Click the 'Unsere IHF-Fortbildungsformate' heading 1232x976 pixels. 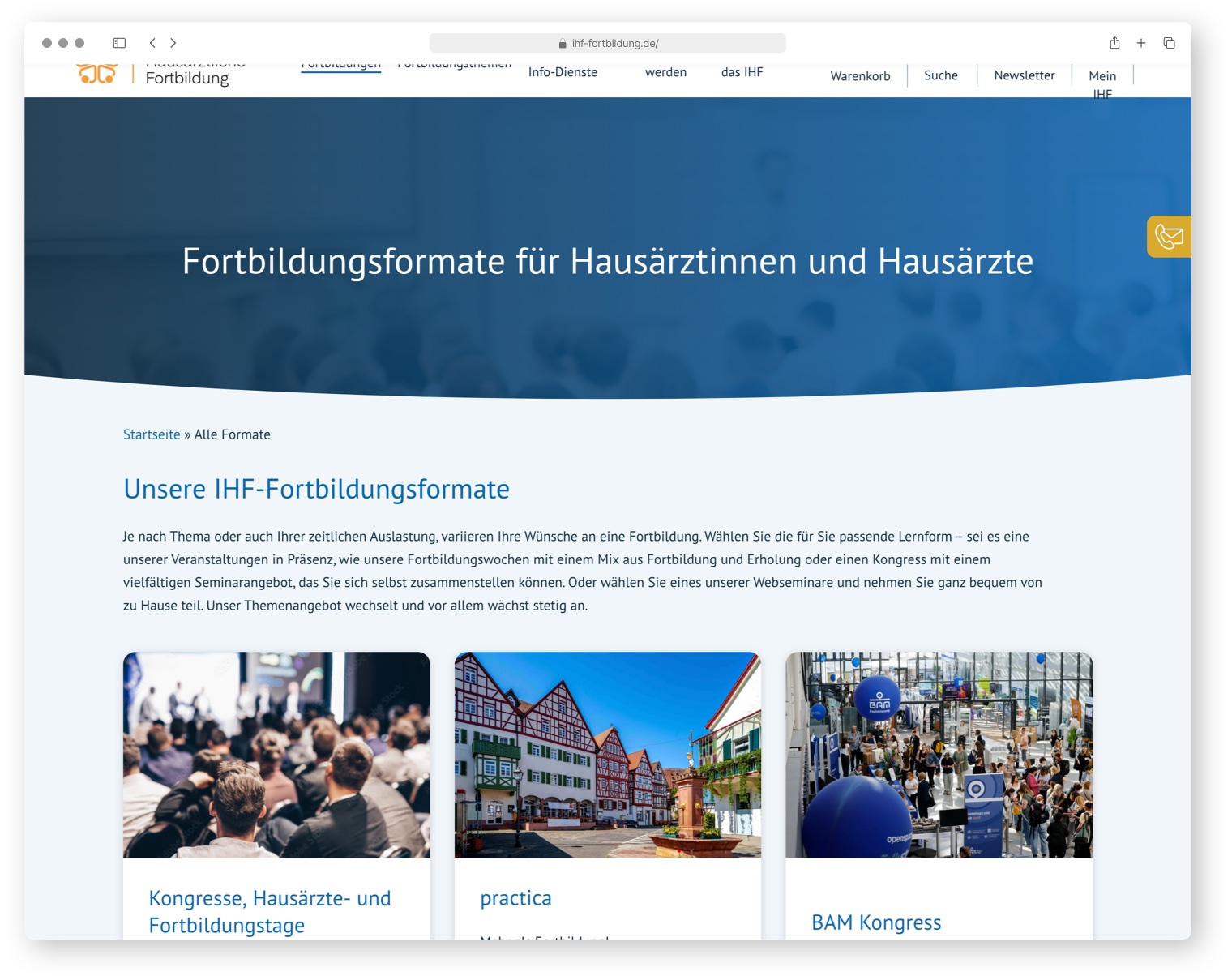316,489
